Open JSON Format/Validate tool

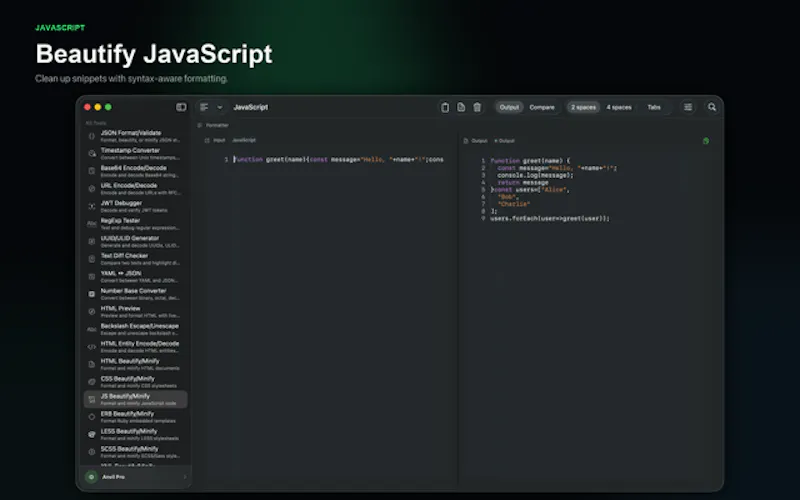click(135, 136)
